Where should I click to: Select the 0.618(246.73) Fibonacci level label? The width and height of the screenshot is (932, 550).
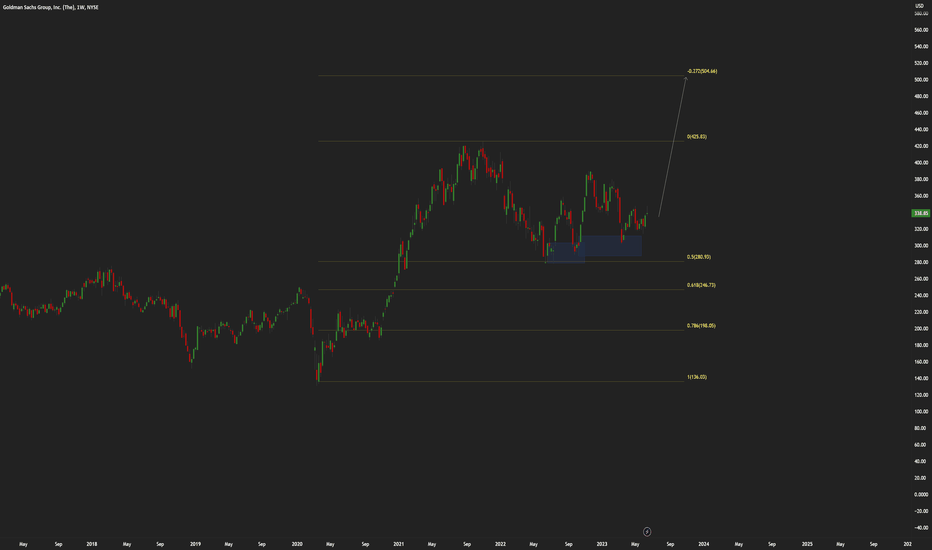pyautogui.click(x=701, y=285)
